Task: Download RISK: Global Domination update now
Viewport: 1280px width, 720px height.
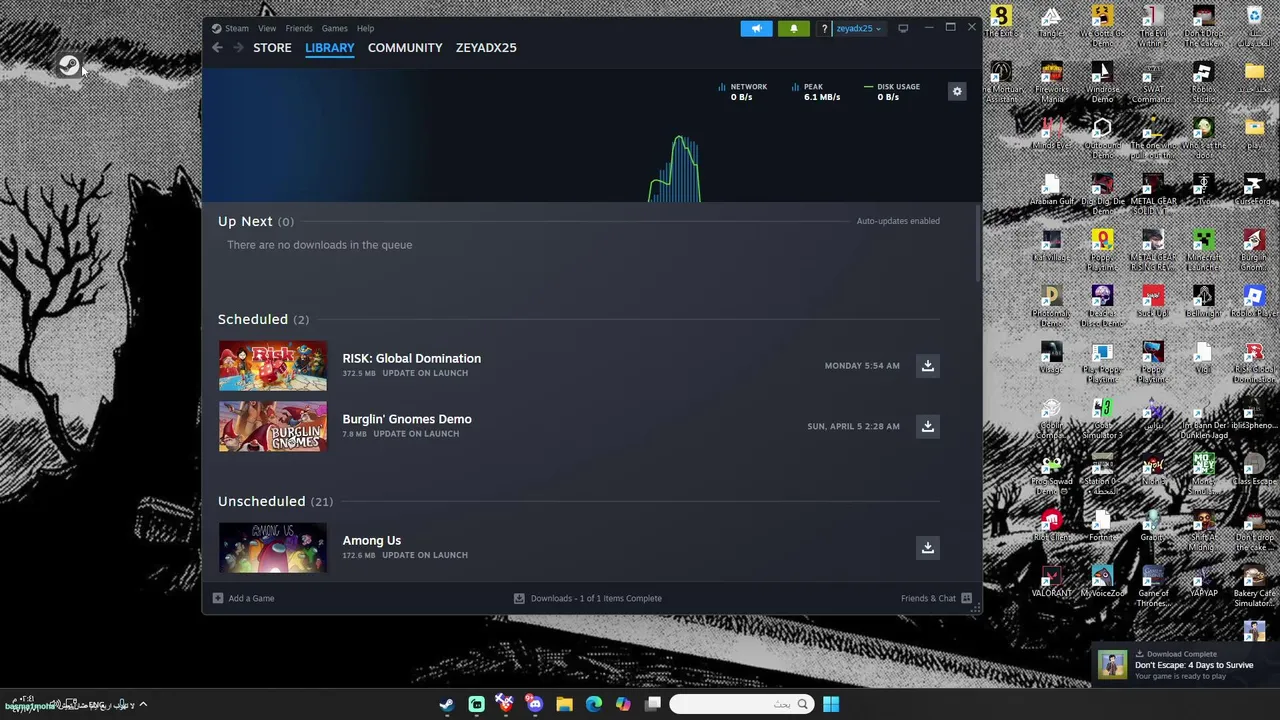Action: coord(928,365)
